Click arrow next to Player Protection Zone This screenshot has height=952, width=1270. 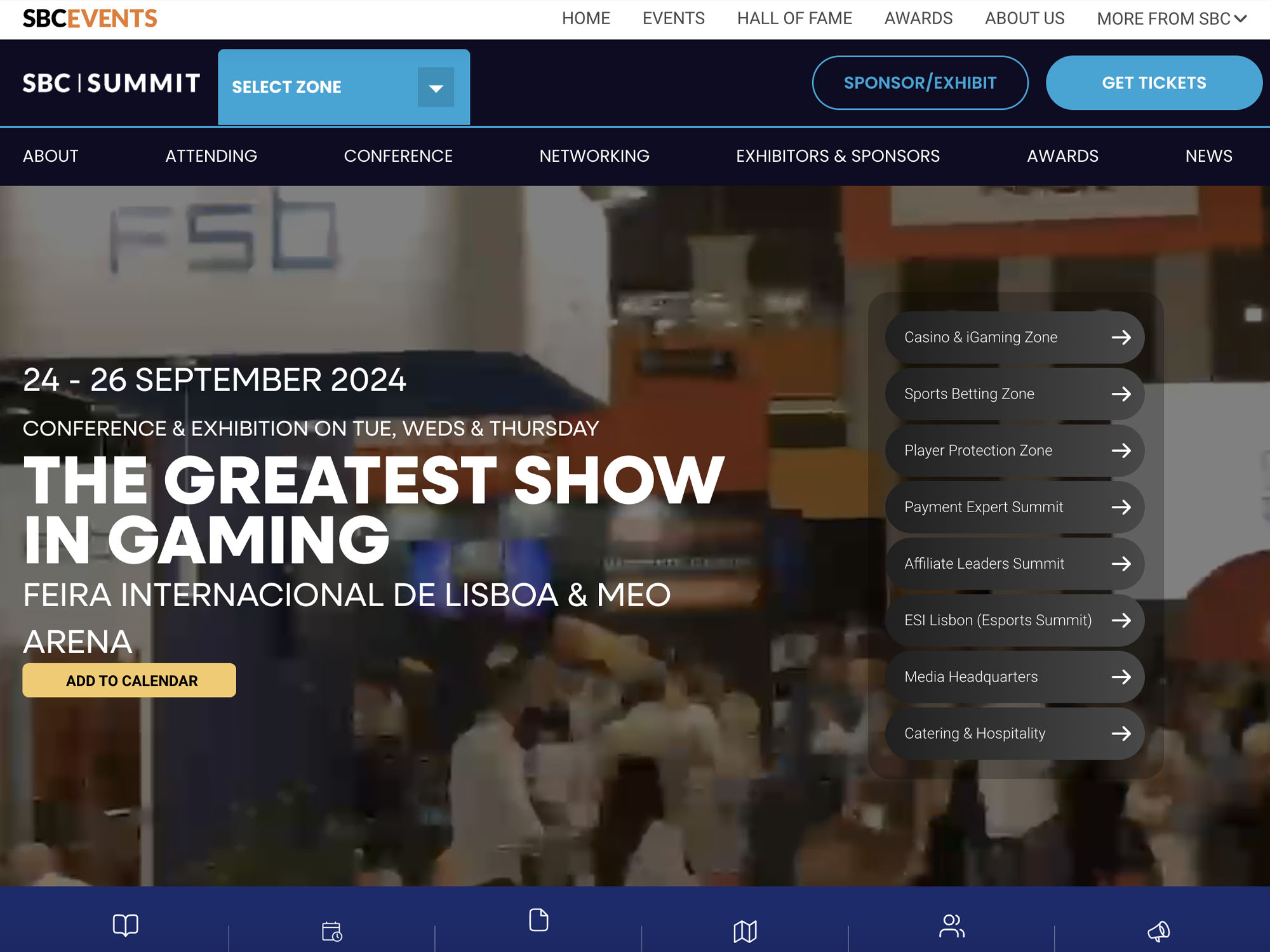[1121, 450]
